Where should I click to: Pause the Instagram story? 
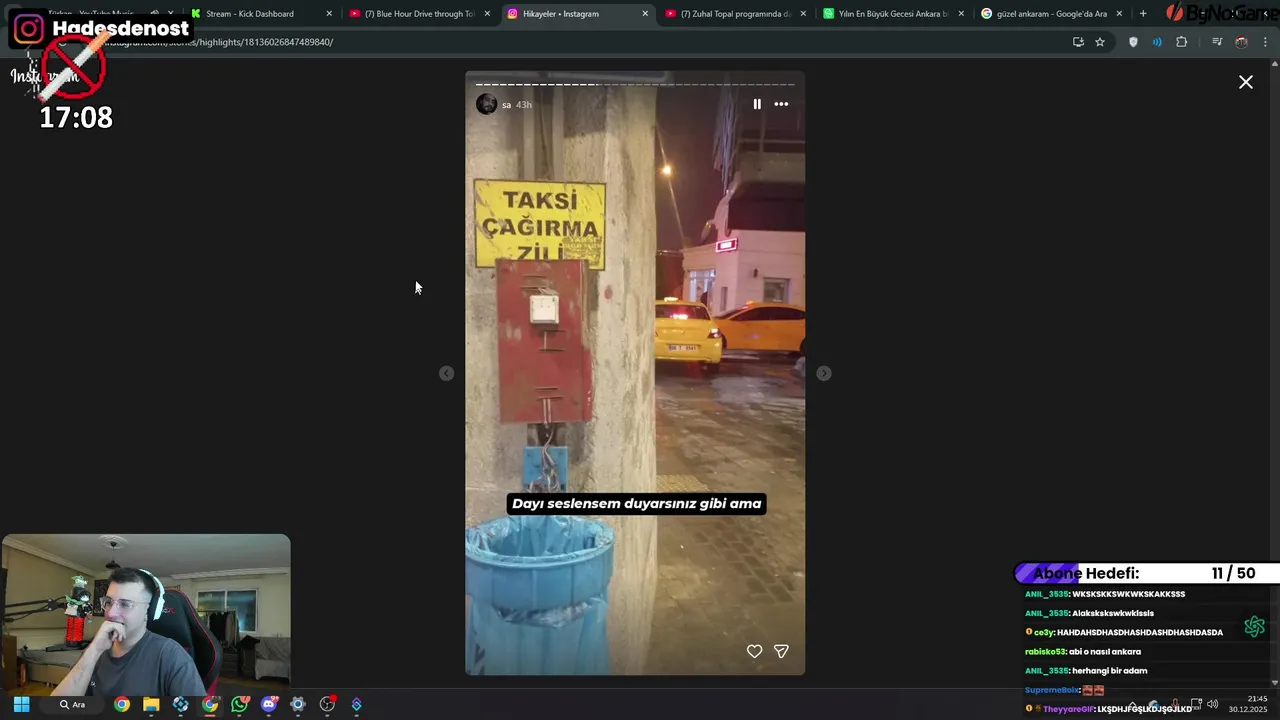tap(757, 104)
